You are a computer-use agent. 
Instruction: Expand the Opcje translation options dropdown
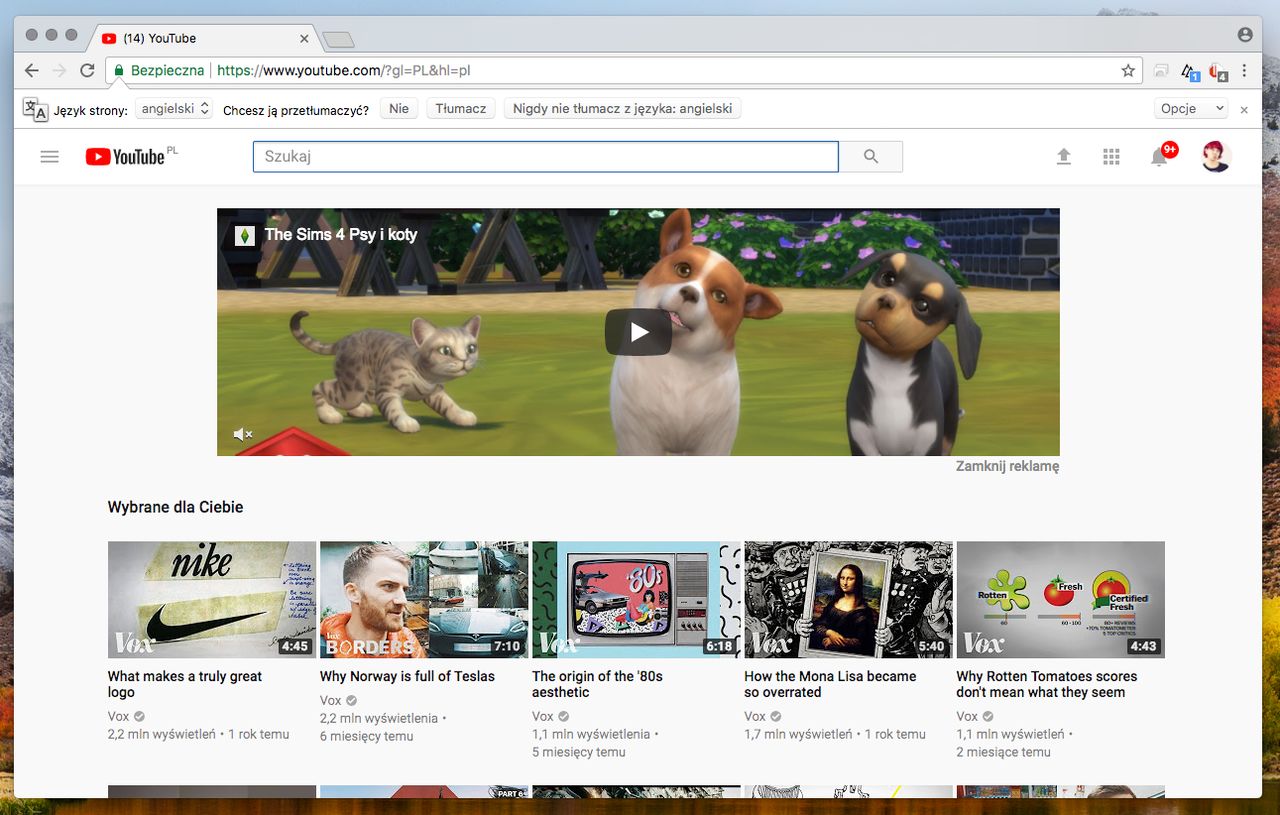(x=1192, y=109)
